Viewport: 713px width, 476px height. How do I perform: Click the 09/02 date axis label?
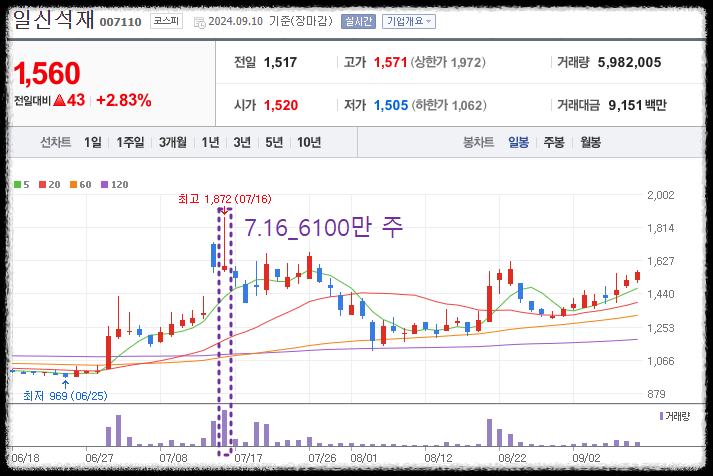(586, 458)
